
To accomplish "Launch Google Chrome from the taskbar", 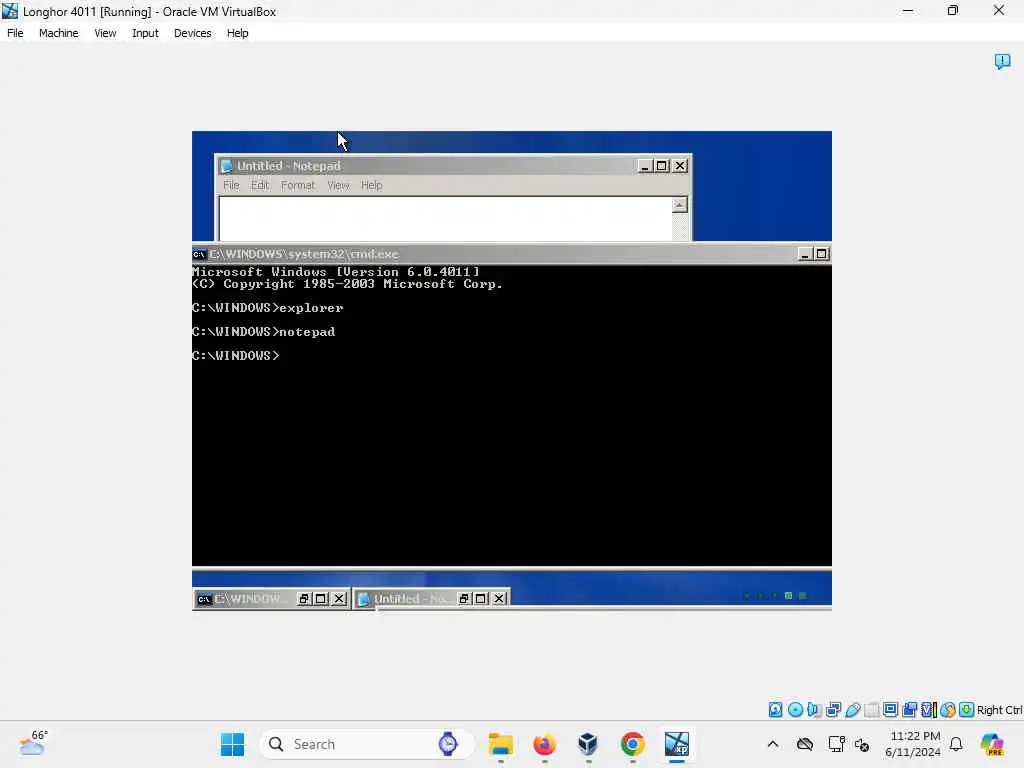I will [x=632, y=744].
